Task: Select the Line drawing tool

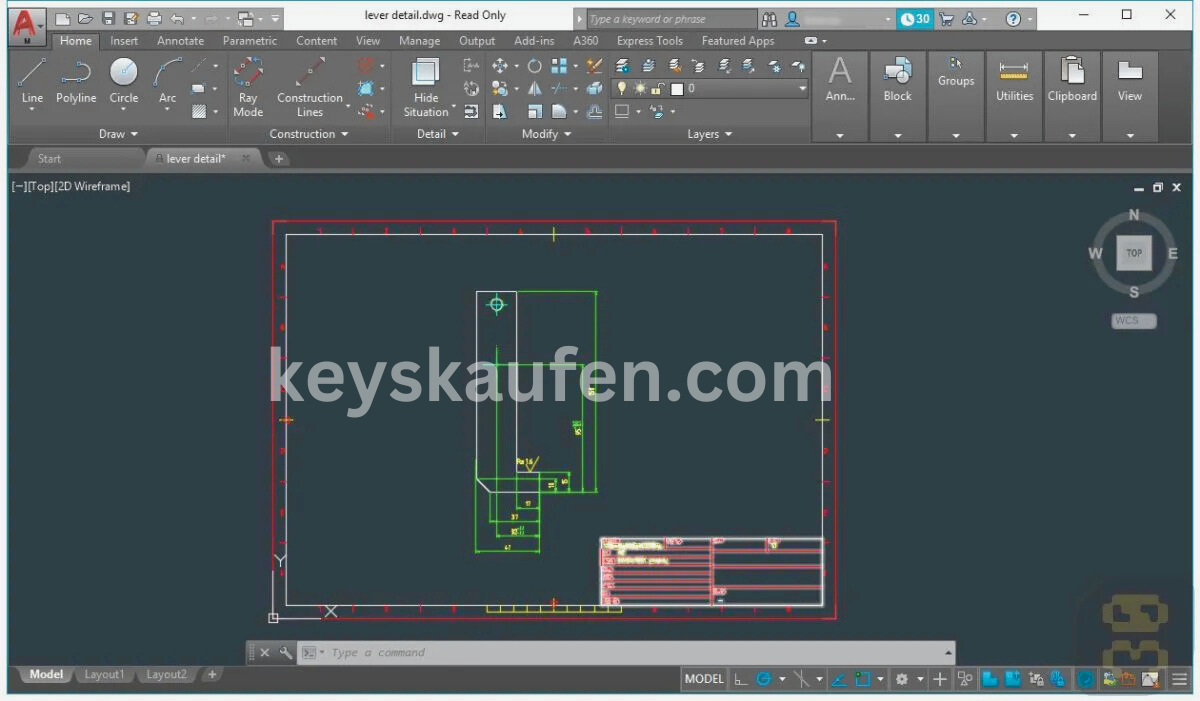Action: (x=32, y=80)
